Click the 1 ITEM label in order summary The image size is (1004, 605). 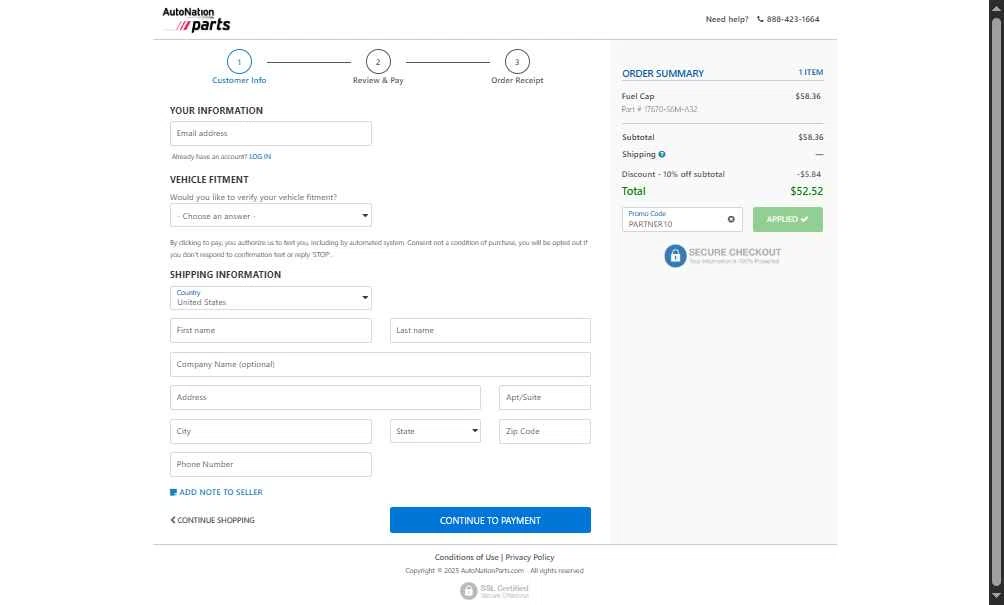coord(810,72)
